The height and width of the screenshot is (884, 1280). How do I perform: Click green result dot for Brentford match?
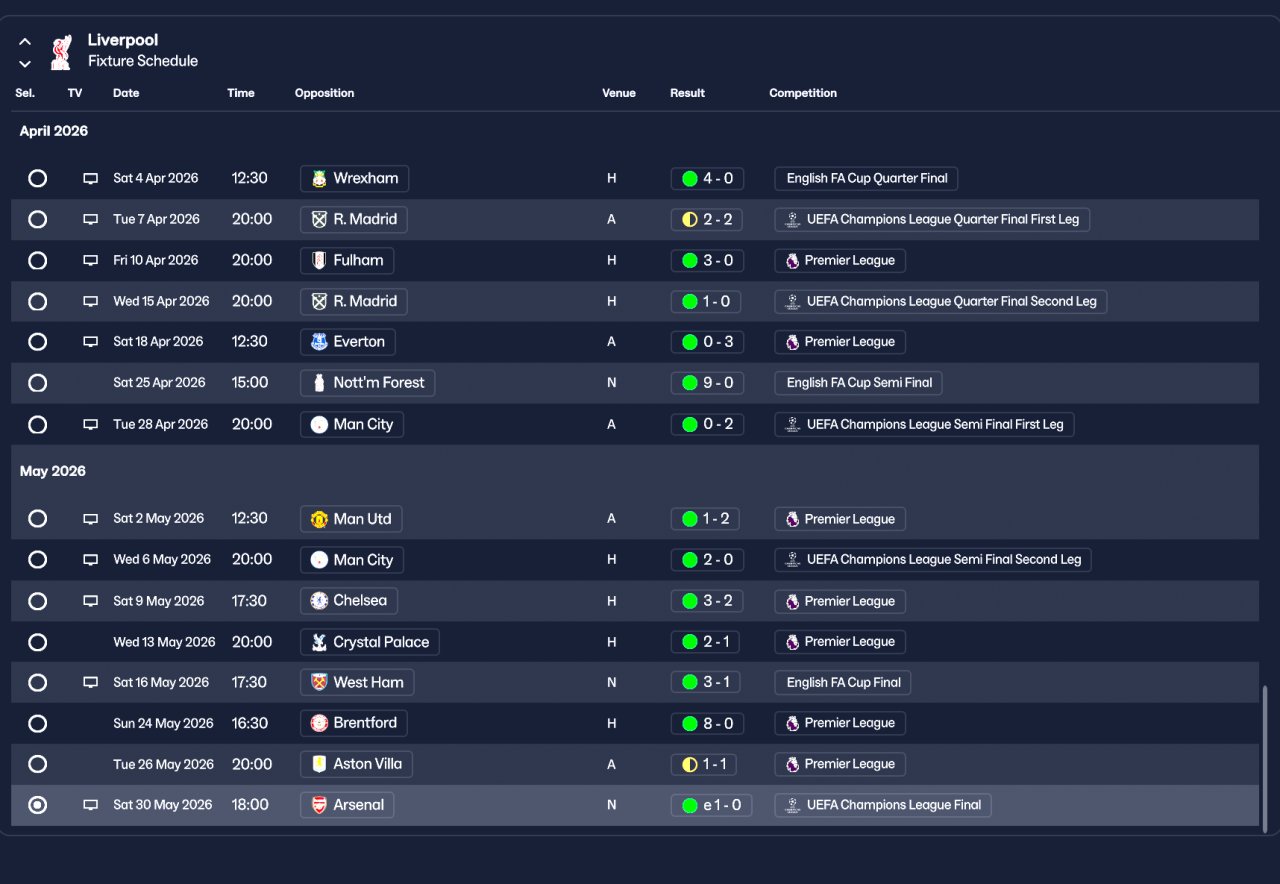689,723
